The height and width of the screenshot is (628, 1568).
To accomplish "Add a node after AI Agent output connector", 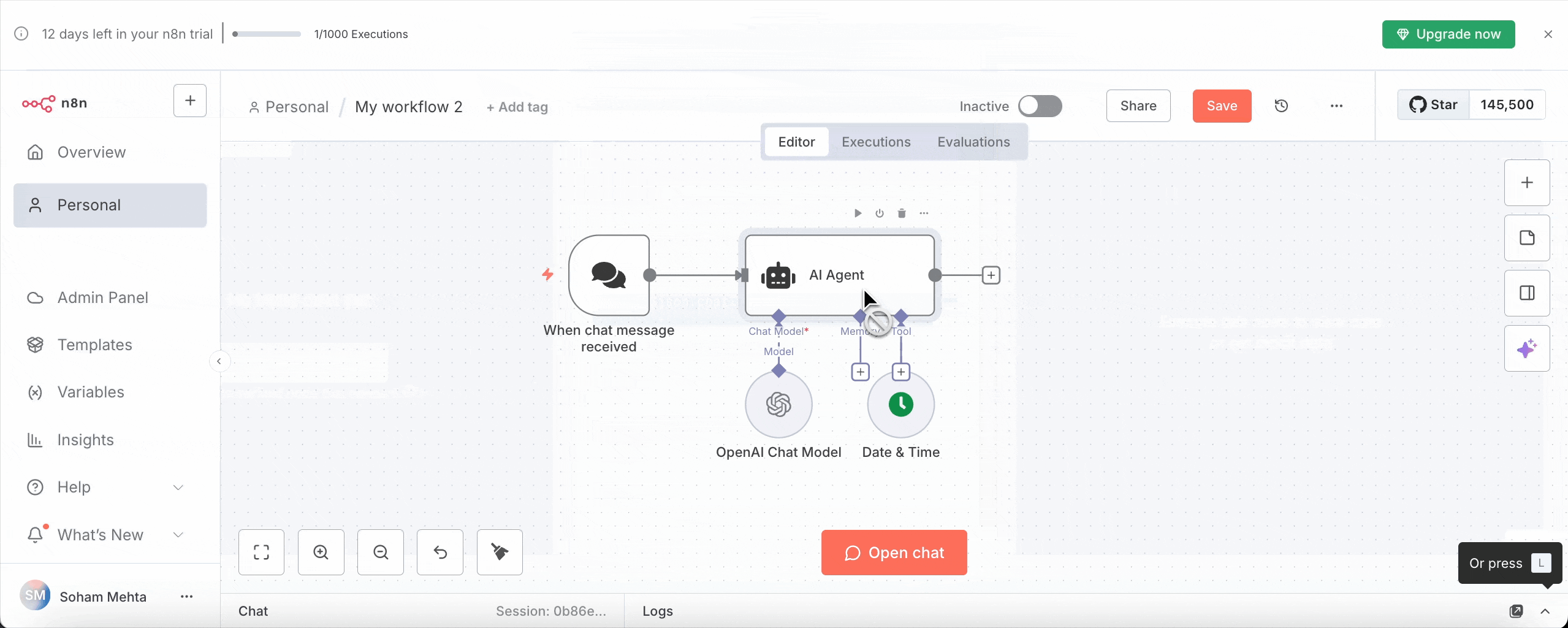I will pyautogui.click(x=991, y=275).
